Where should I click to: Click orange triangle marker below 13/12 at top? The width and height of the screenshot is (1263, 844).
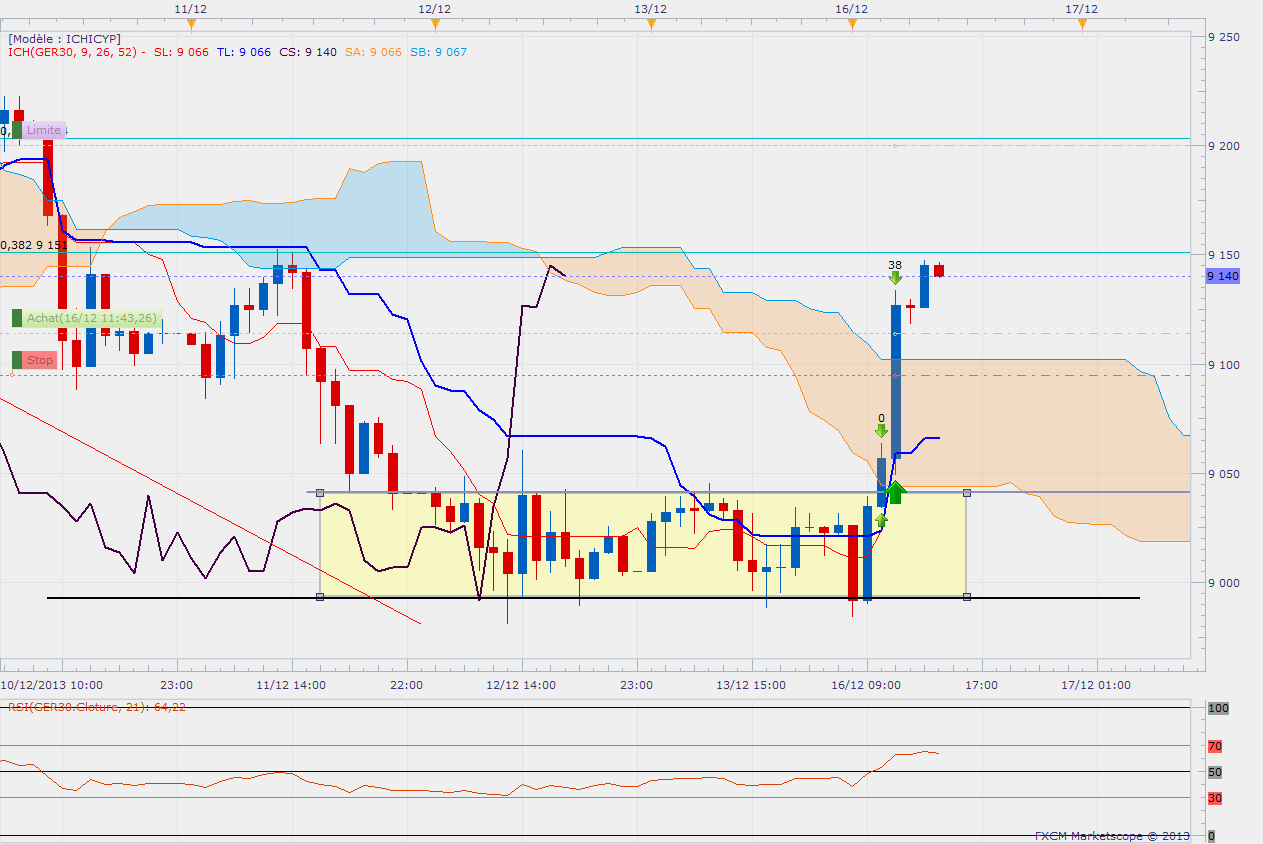651,25
